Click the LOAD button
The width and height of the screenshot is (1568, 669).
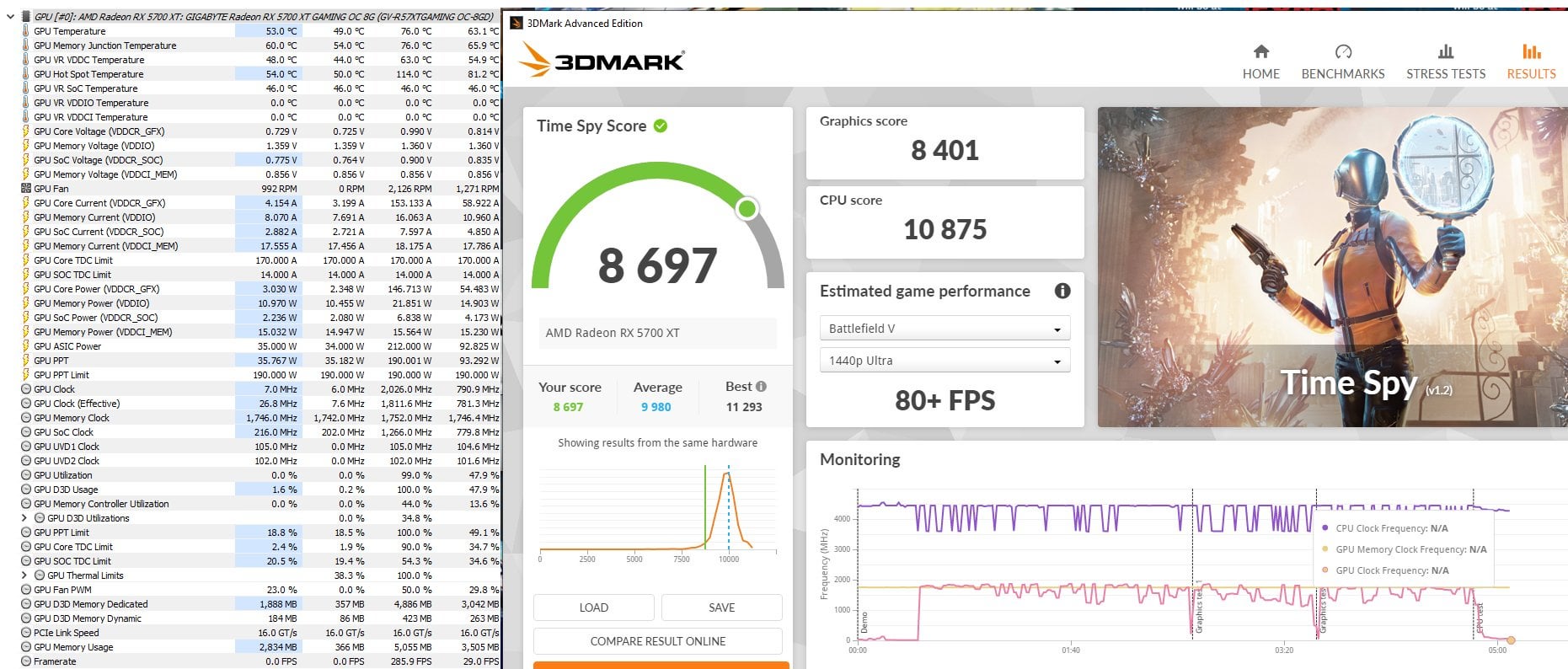(x=594, y=607)
